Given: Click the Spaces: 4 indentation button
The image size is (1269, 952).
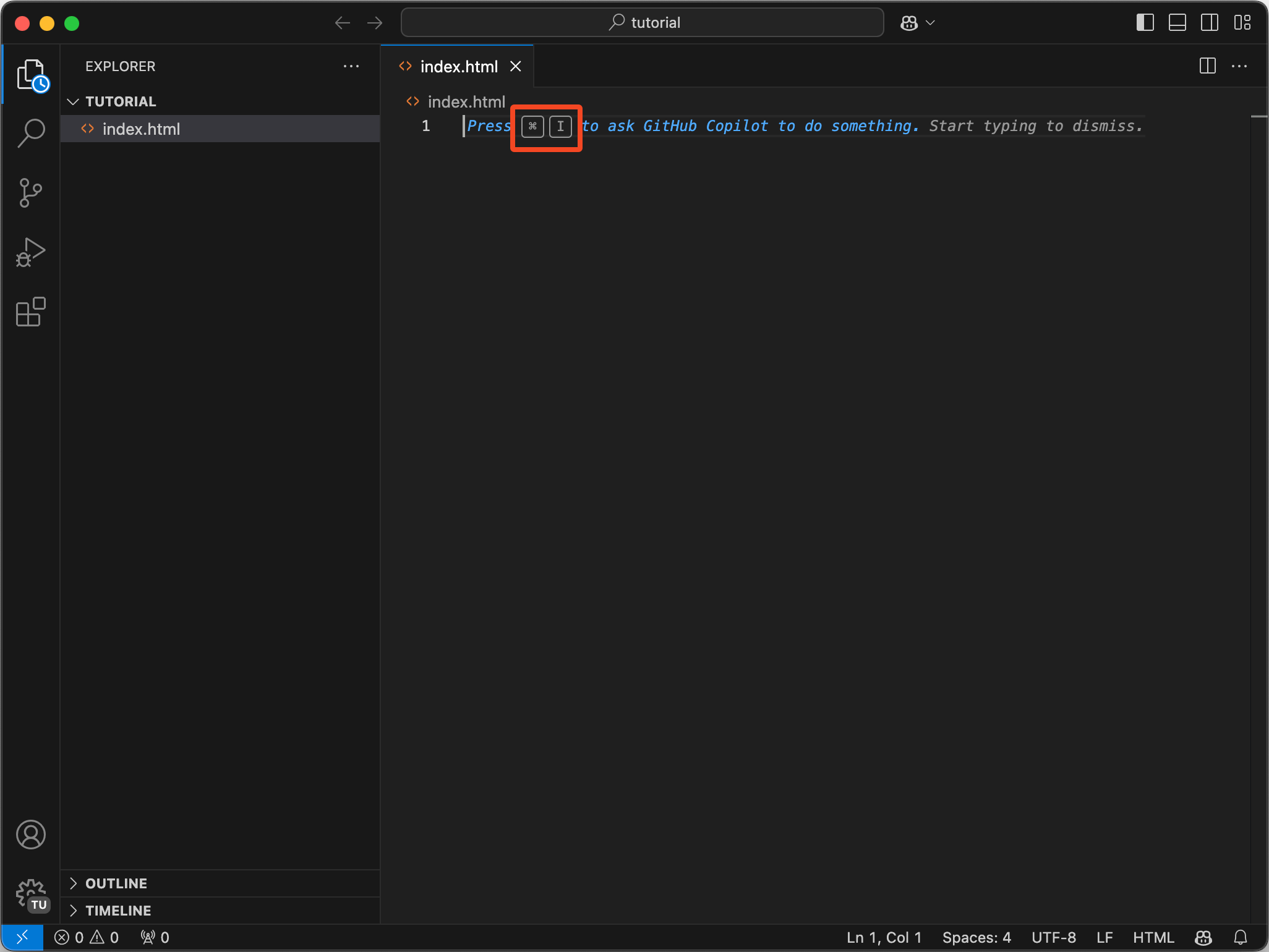Looking at the screenshot, I should tap(976, 938).
